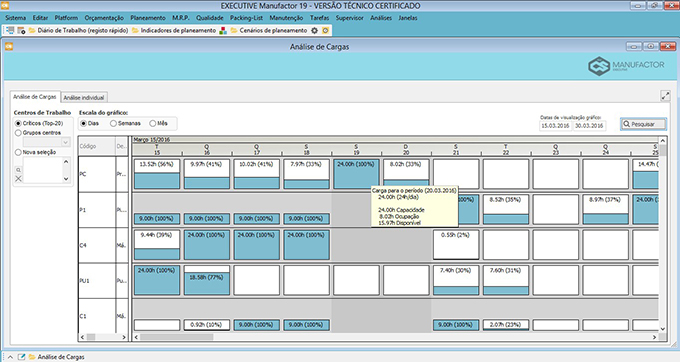This screenshot has height=362, width=680.
Task: Expand status bar with the caret arrow
Action: click(x=10, y=357)
